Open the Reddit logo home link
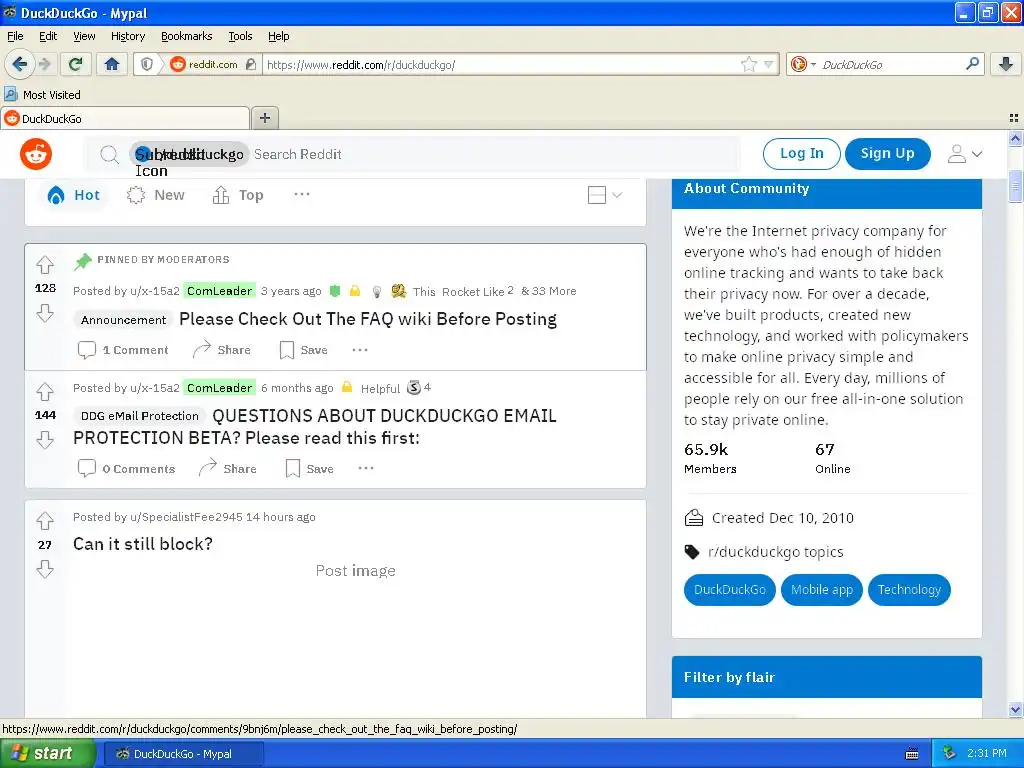This screenshot has height=768, width=1024. coord(36,154)
